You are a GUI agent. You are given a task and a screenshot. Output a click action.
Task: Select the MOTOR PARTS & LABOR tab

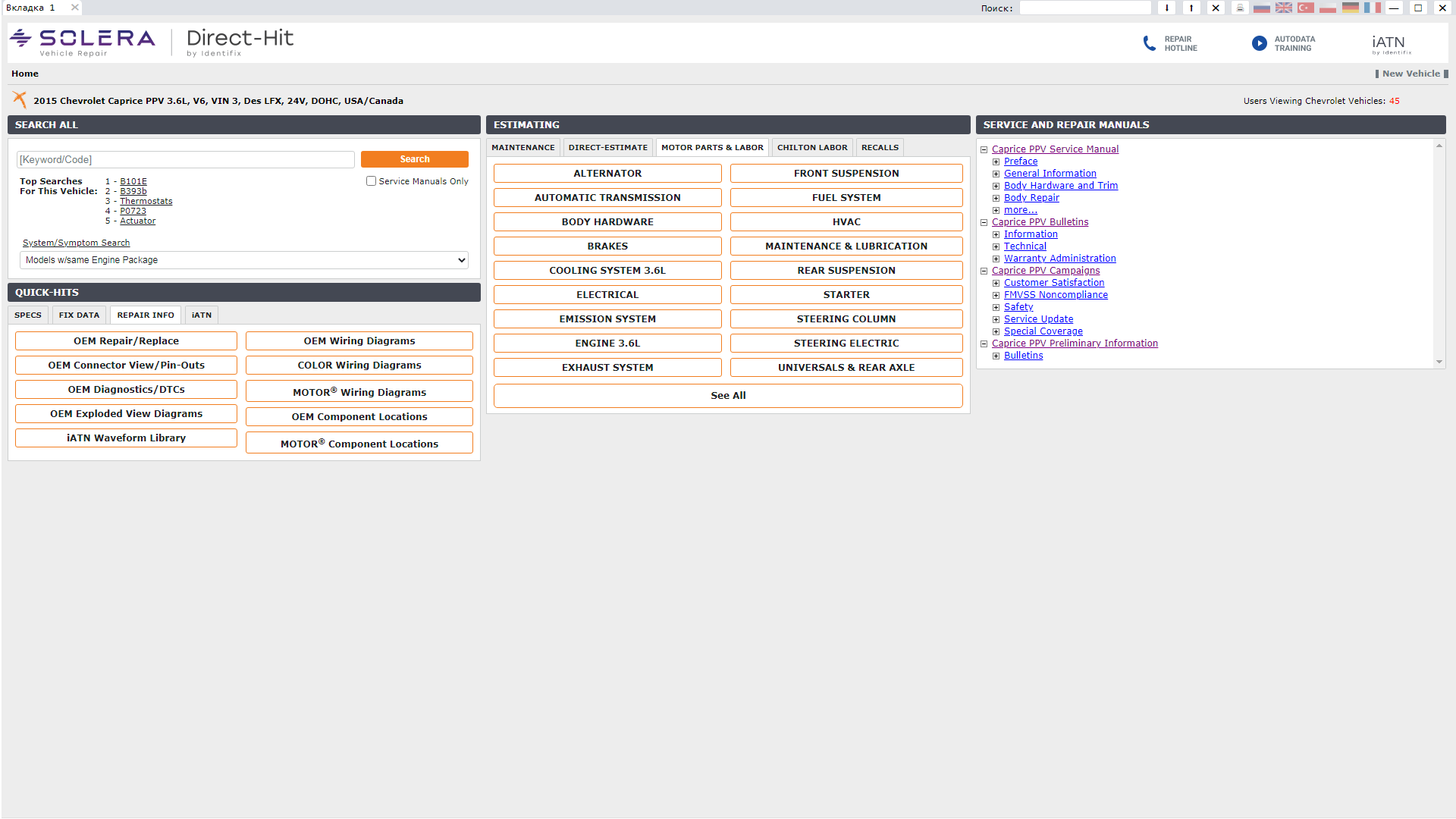712,148
